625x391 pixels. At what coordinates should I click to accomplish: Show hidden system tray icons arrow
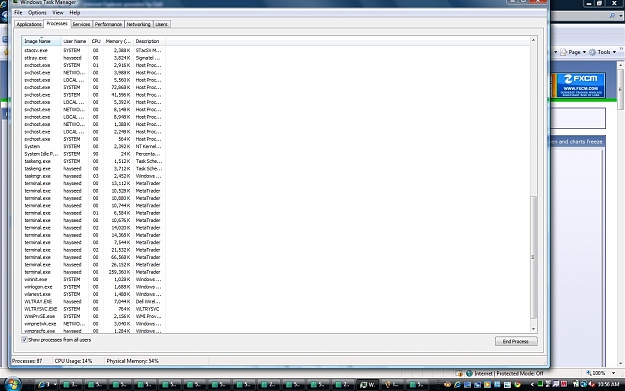click(532, 385)
